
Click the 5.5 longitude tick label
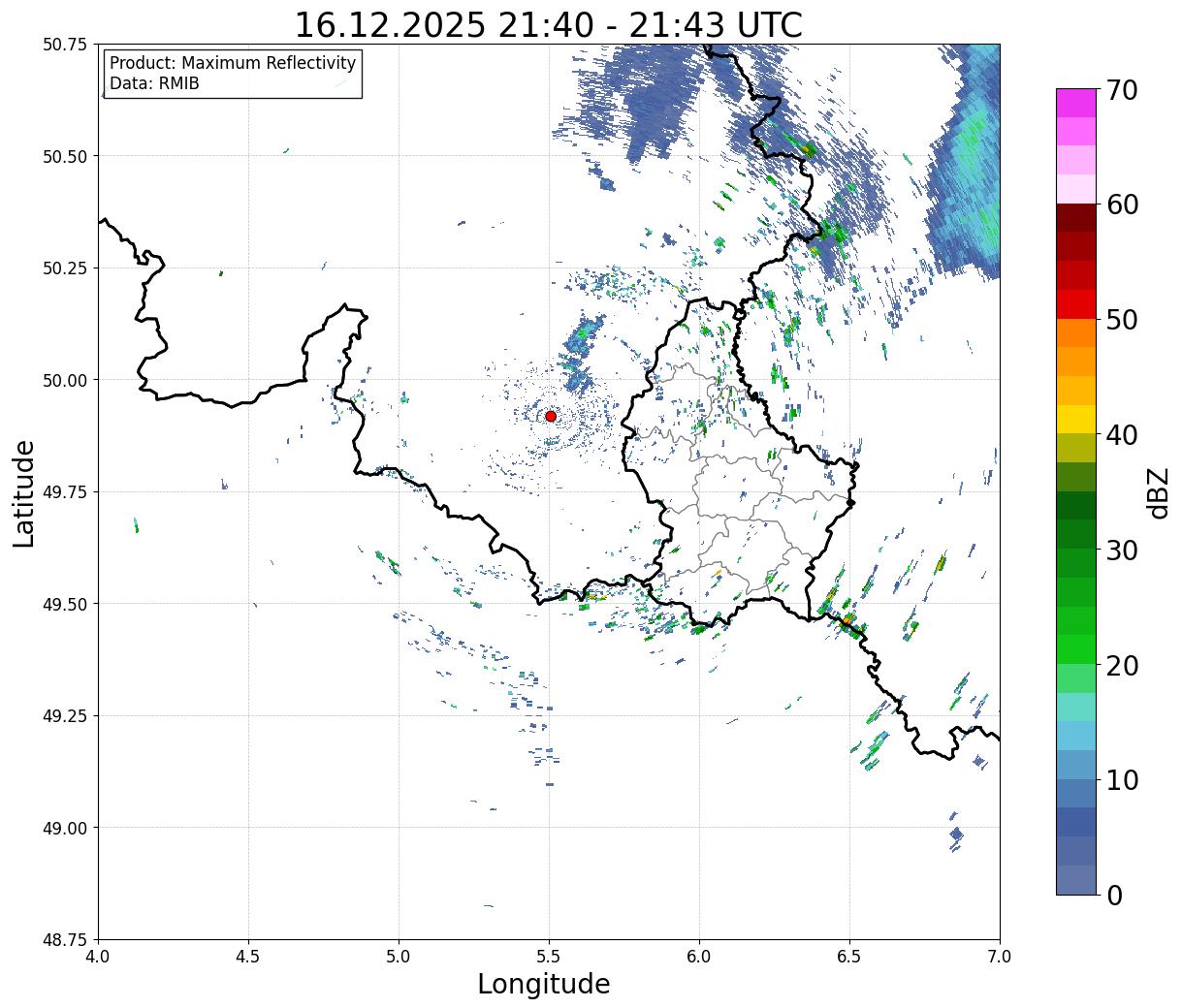(549, 956)
